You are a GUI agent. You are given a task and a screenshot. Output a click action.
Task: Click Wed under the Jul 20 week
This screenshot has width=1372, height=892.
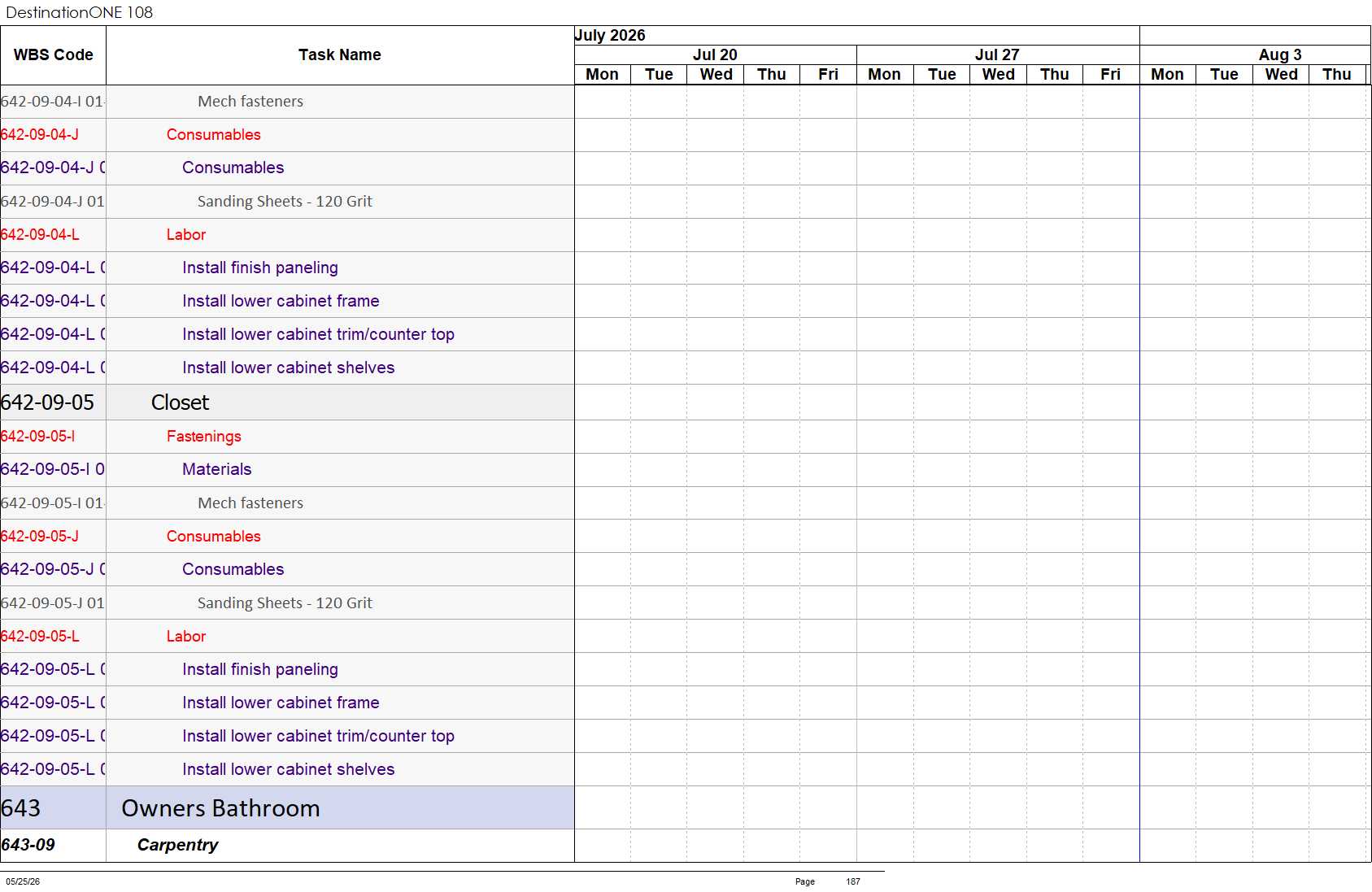point(716,74)
